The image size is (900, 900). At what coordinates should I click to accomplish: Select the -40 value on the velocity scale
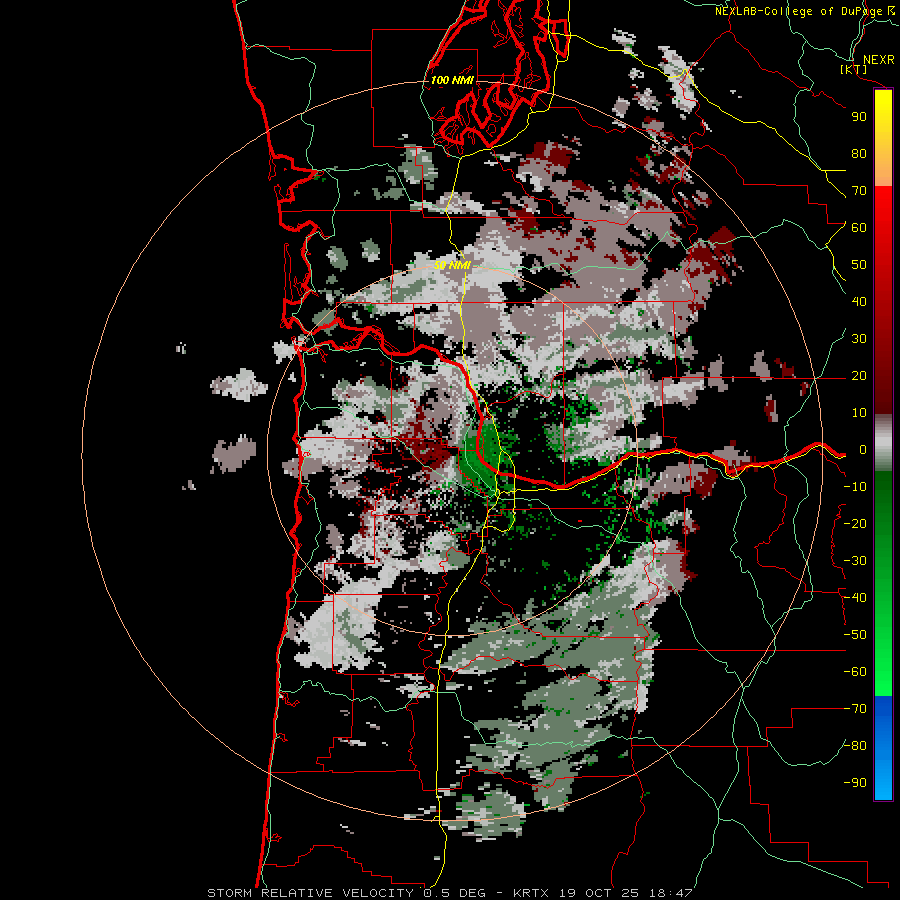pos(855,598)
